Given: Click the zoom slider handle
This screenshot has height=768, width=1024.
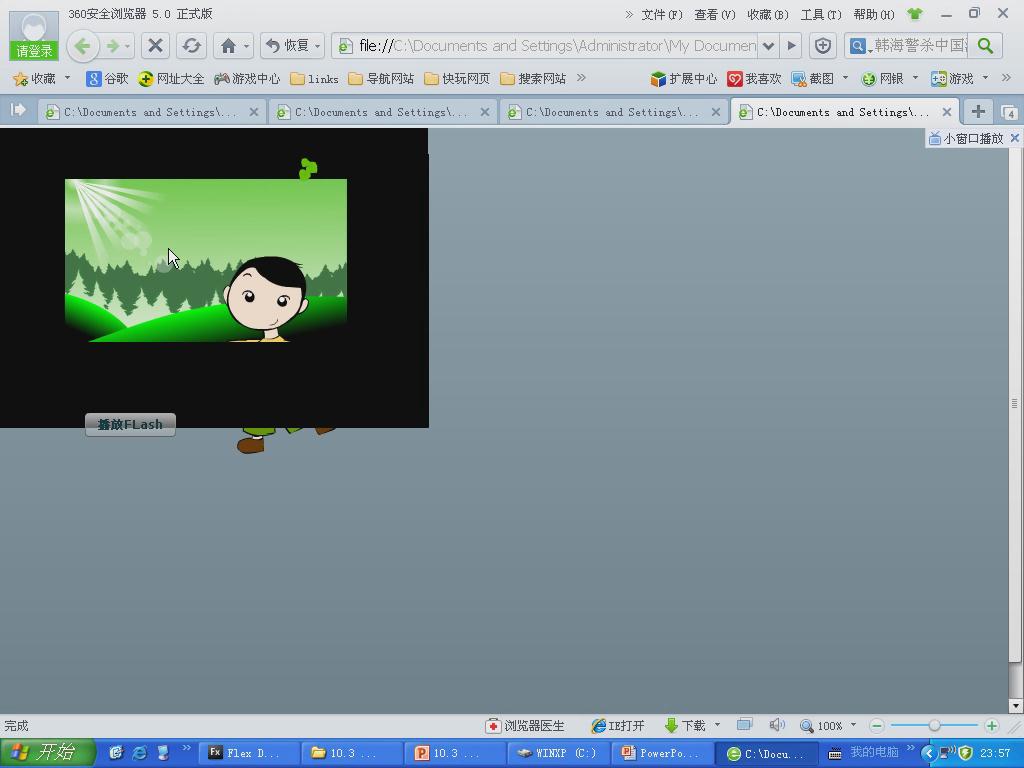Looking at the screenshot, I should click(x=935, y=725).
